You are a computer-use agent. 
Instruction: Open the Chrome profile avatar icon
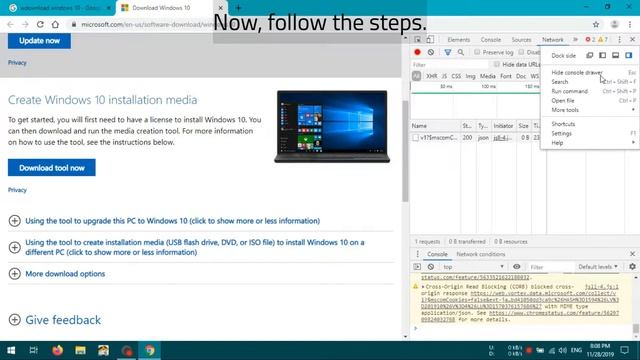614,24
